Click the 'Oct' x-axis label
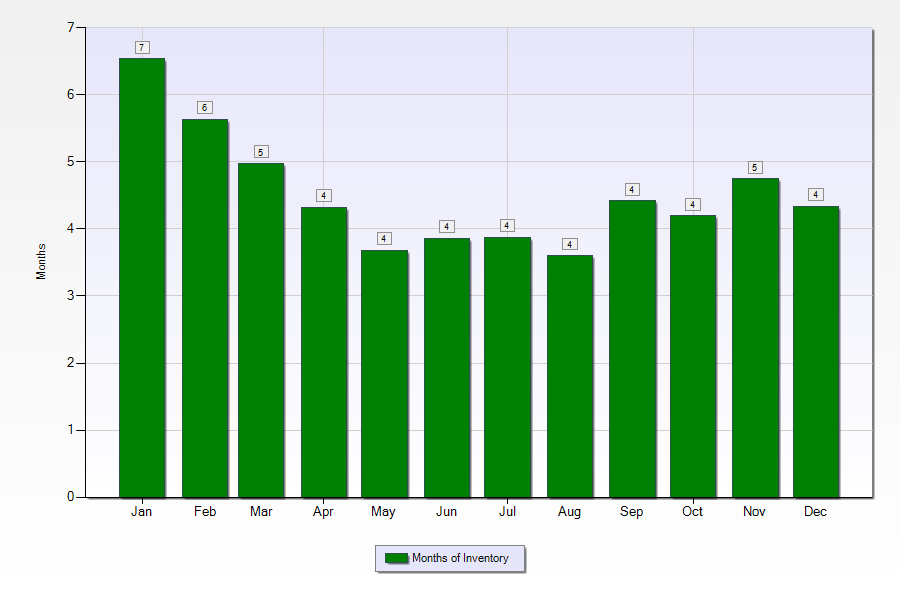This screenshot has width=900, height=590. tap(692, 511)
